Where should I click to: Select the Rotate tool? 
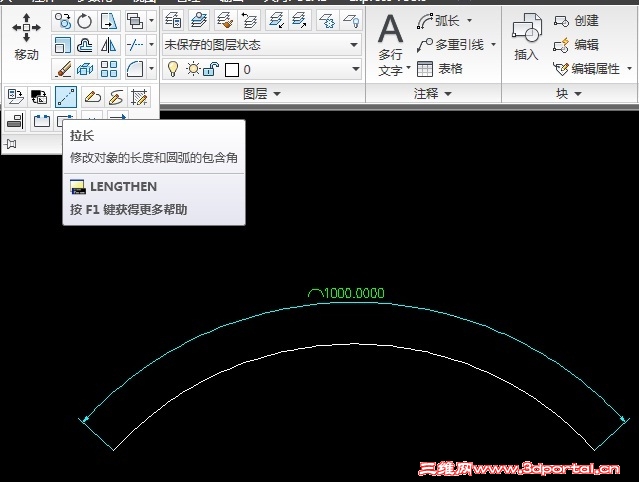click(x=85, y=21)
